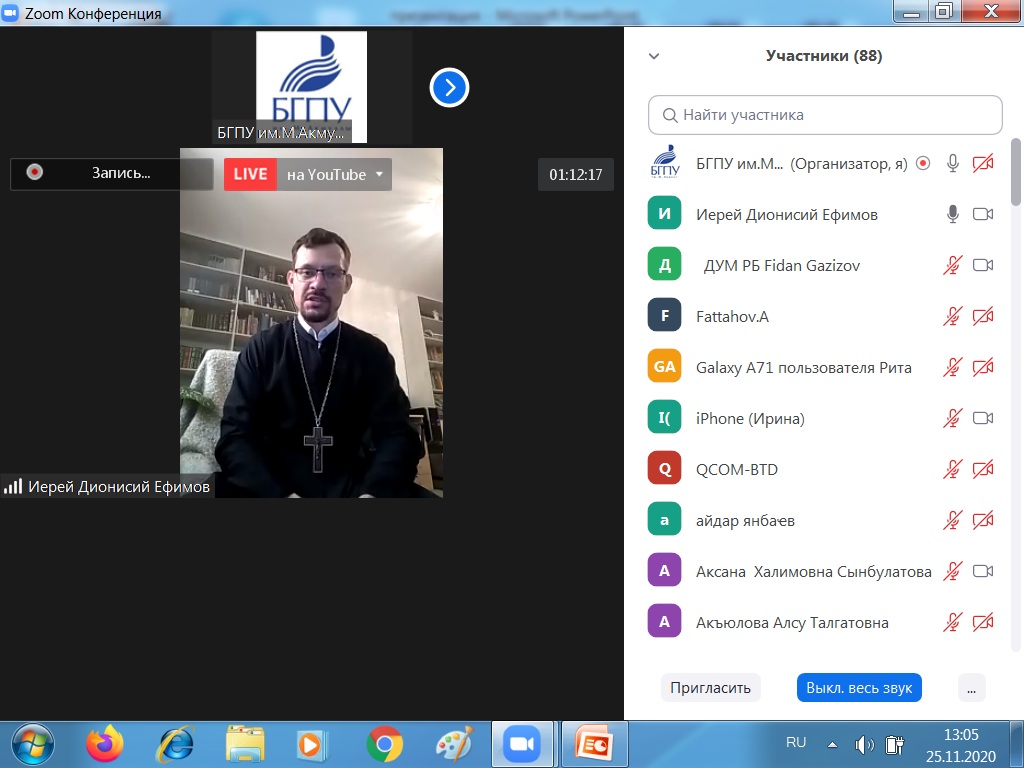Open Firefox from the taskbar
The width and height of the screenshot is (1024, 768).
104,744
